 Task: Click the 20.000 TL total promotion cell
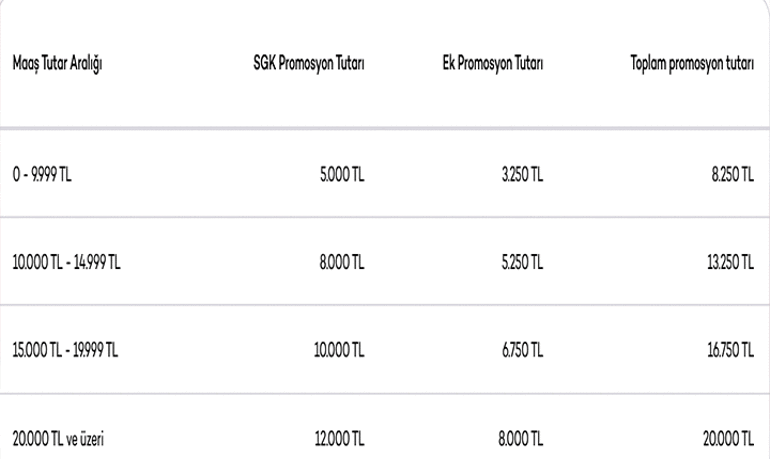point(730,438)
